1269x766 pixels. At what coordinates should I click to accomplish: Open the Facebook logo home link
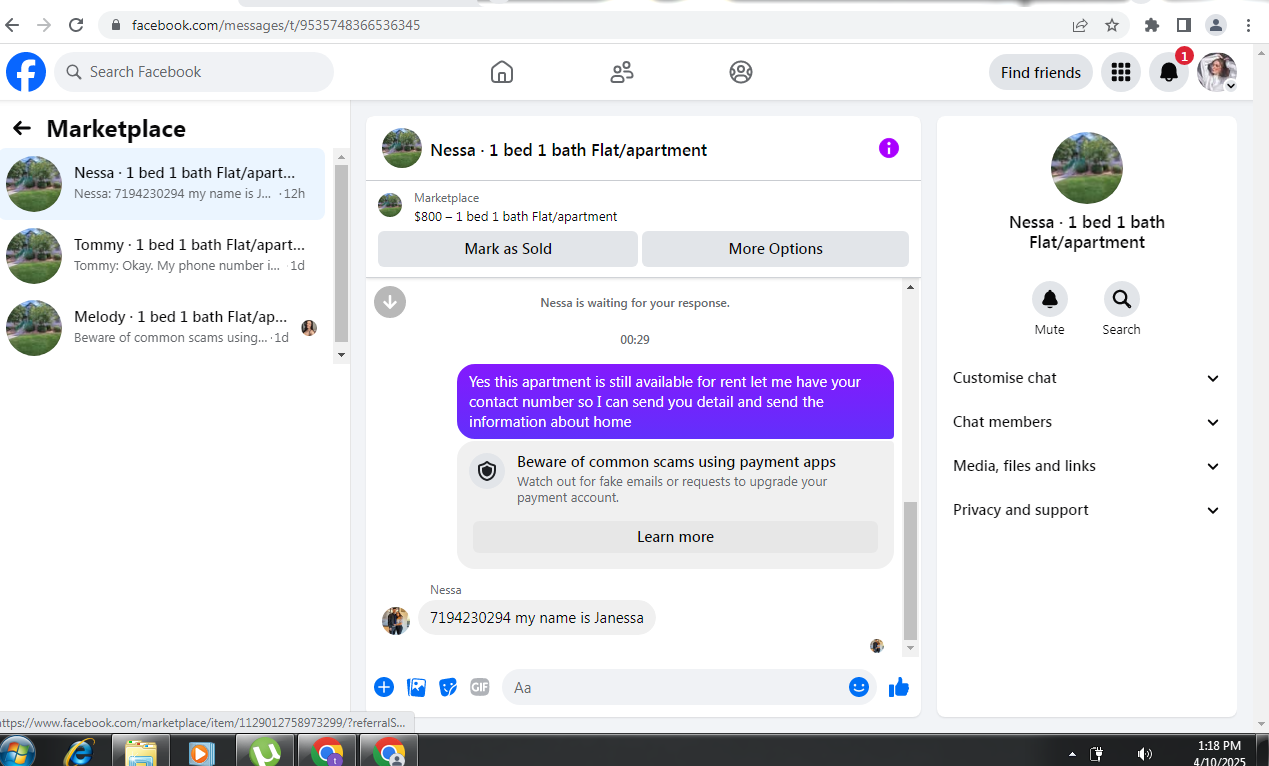[26, 72]
